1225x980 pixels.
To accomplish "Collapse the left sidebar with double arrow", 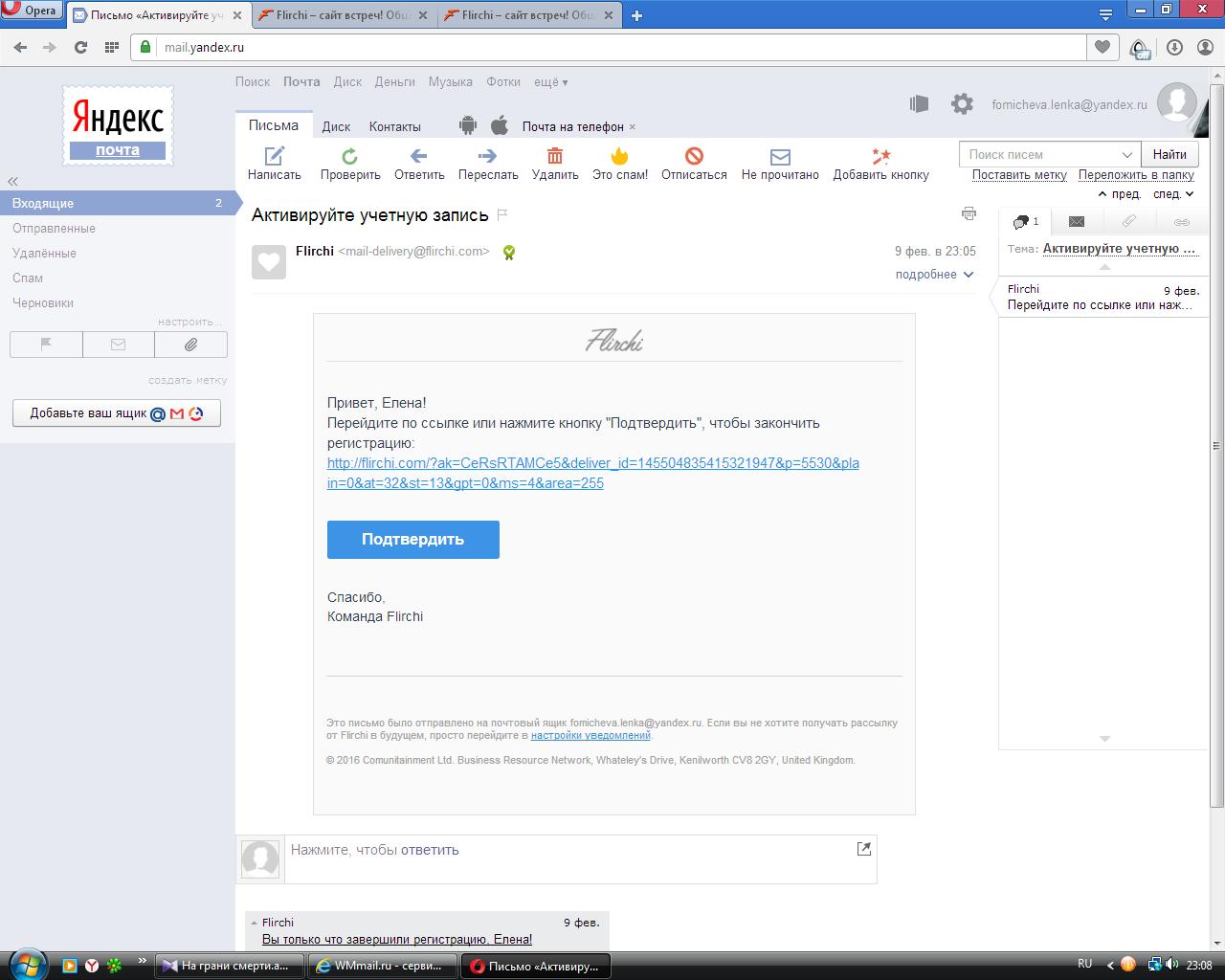I will coord(13,181).
